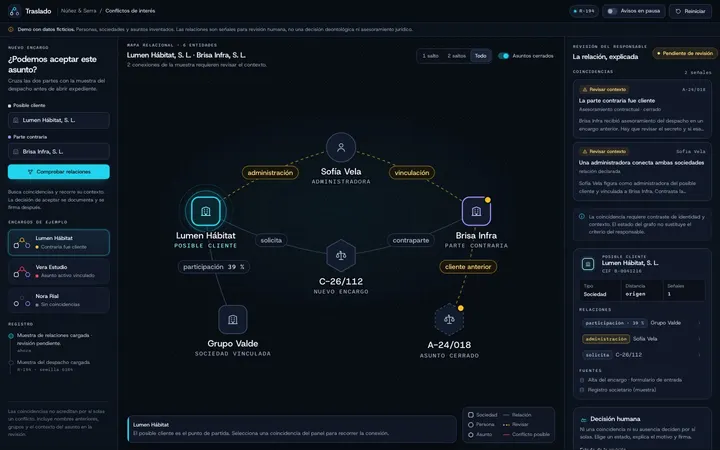The image size is (720, 450).
Task: Select the Brisa Infra company node
Action: tap(476, 211)
